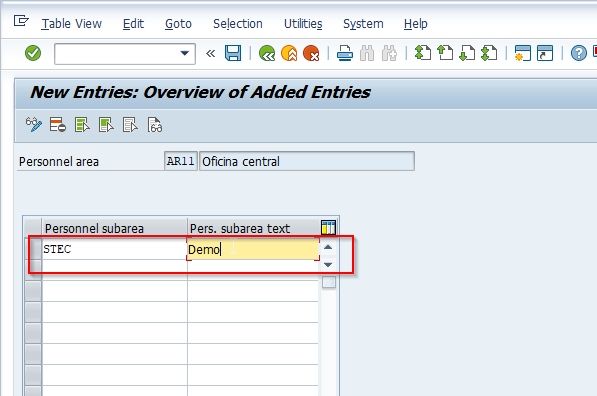
Task: Expand the command field dropdown arrow
Action: coord(185,53)
